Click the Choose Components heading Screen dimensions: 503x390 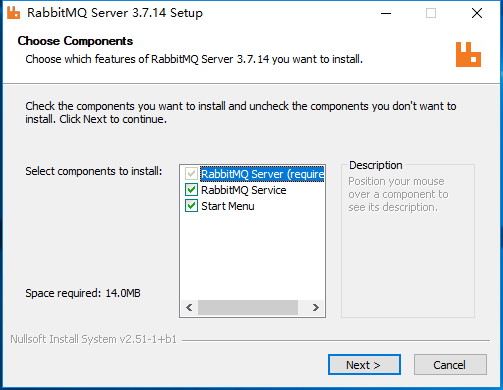75,41
